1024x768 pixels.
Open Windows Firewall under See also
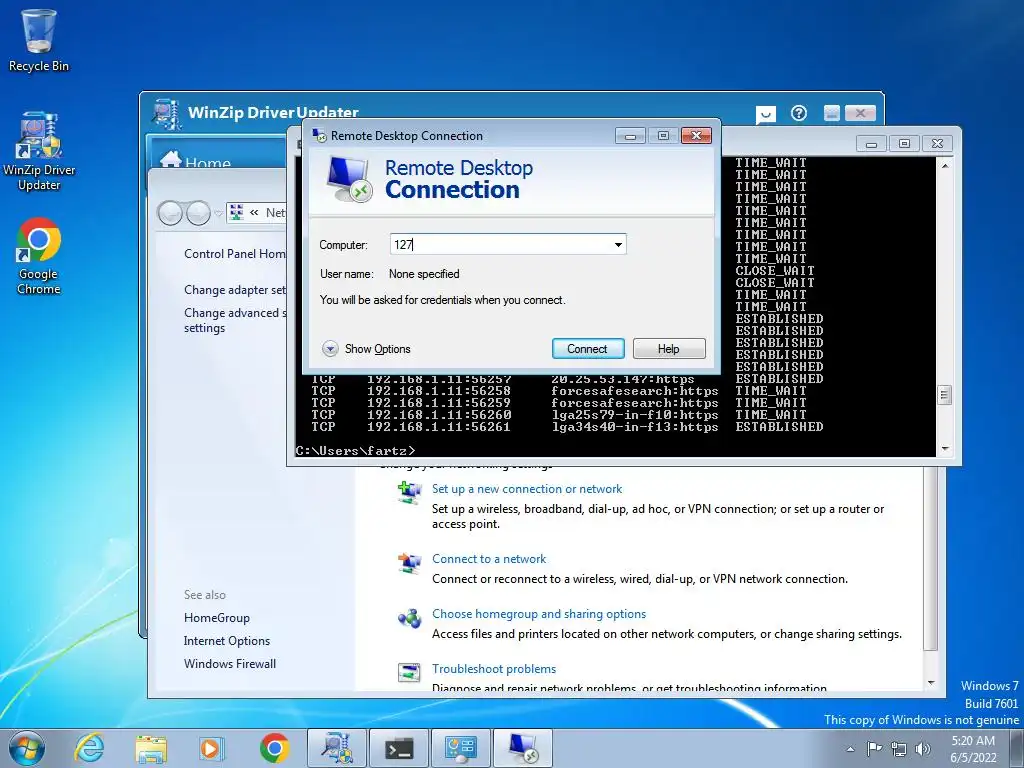[230, 664]
